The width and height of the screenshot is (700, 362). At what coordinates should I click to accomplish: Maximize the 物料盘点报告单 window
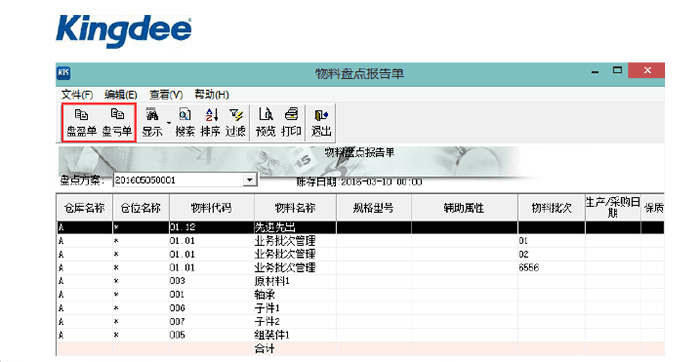pyautogui.click(x=617, y=71)
